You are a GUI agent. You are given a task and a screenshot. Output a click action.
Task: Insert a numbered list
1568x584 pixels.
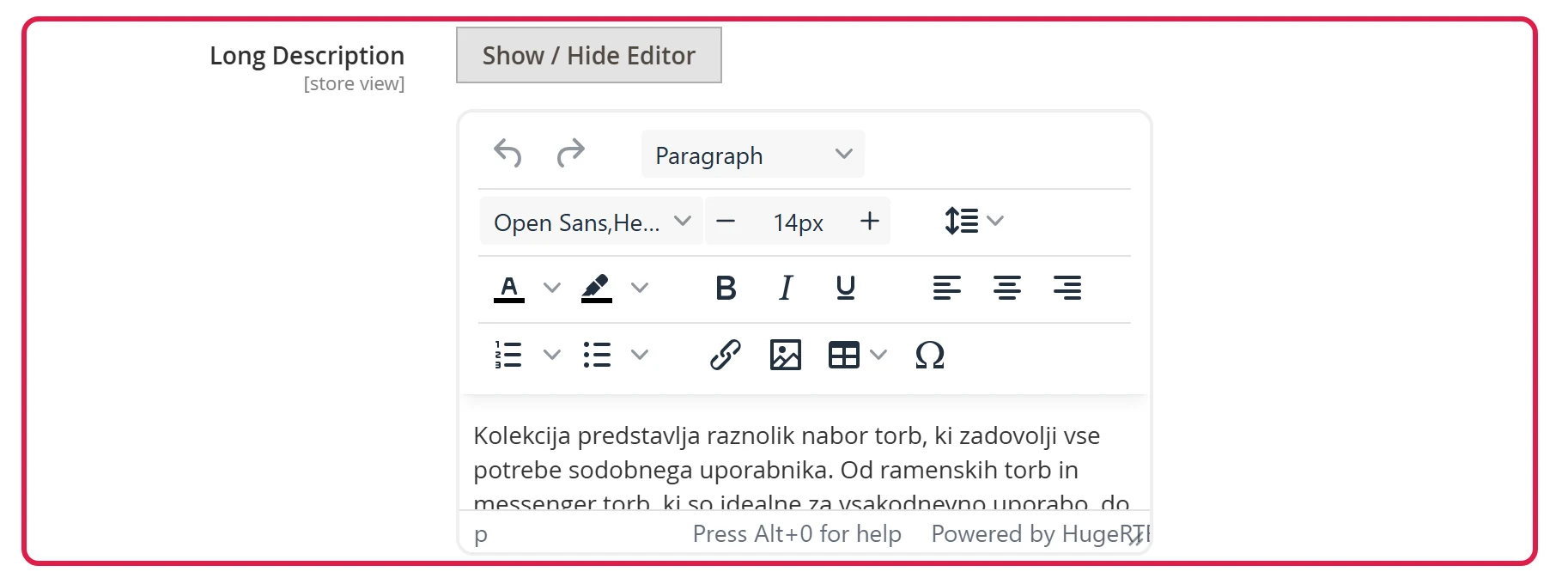509,355
